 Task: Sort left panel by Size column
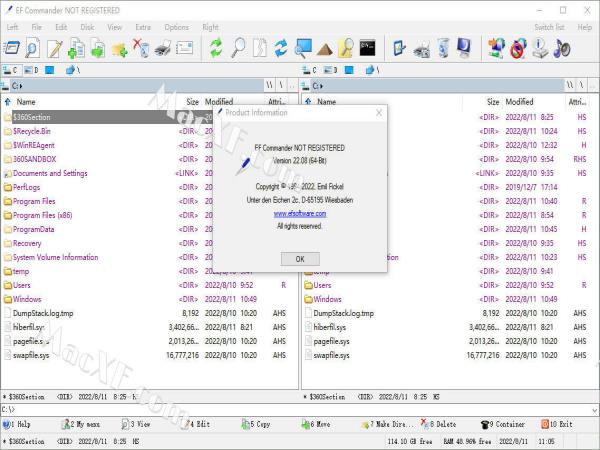[x=192, y=102]
